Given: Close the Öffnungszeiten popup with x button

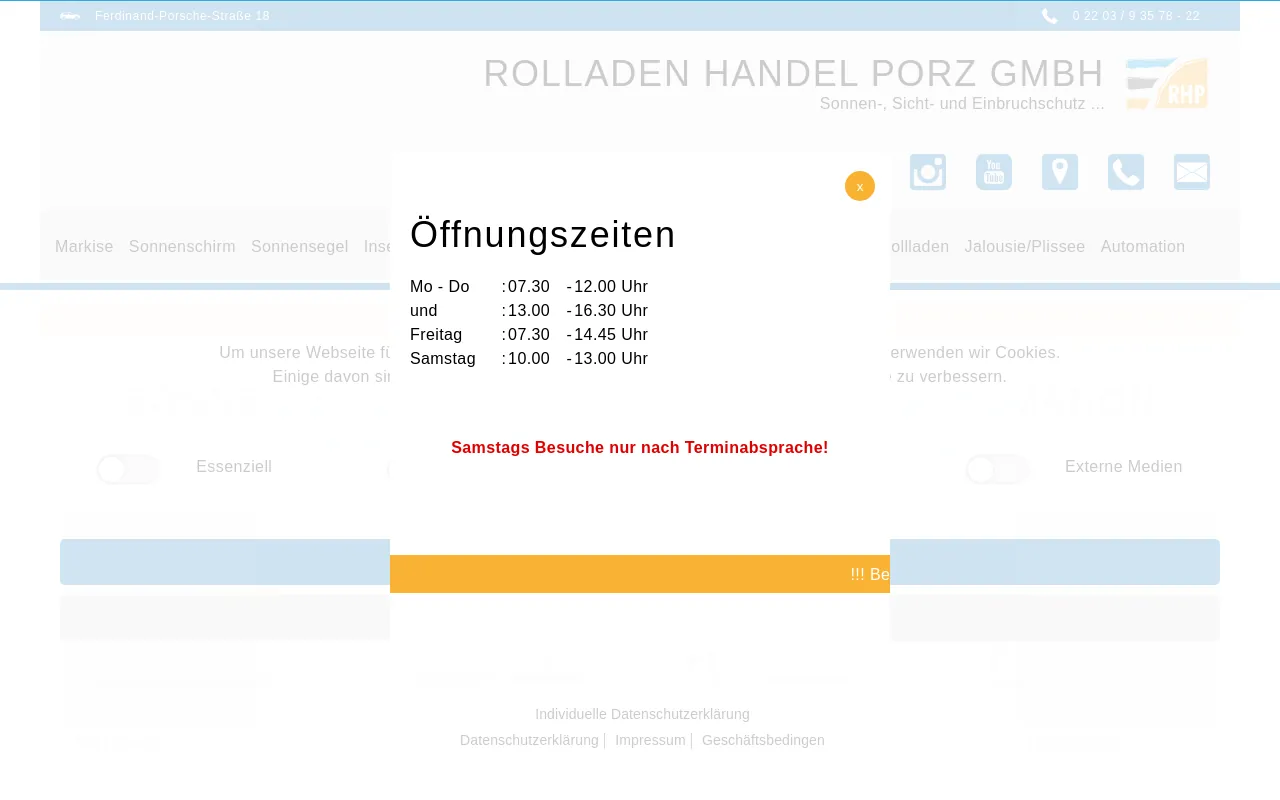Looking at the screenshot, I should (860, 186).
